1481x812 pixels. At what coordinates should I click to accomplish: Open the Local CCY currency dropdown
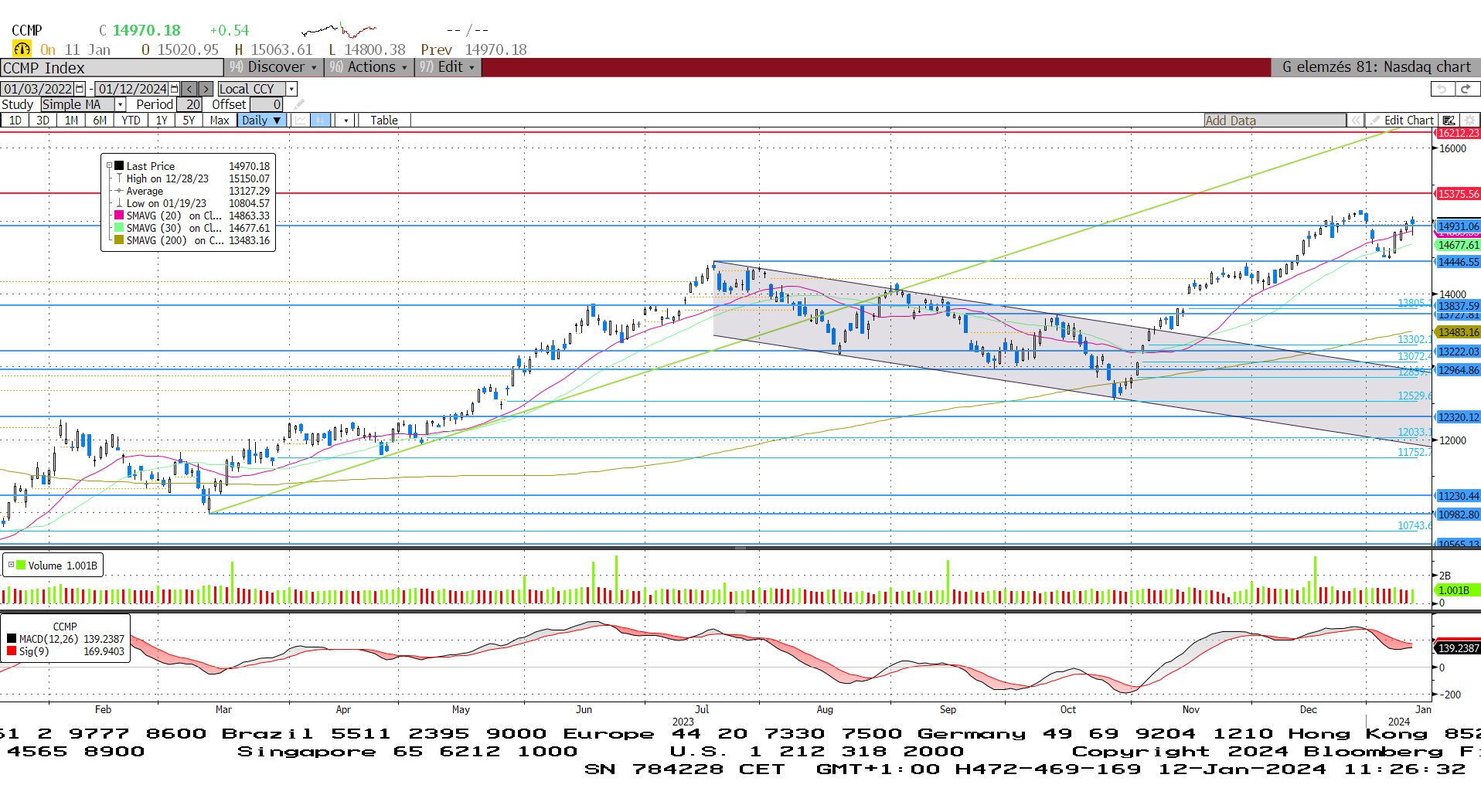(291, 89)
